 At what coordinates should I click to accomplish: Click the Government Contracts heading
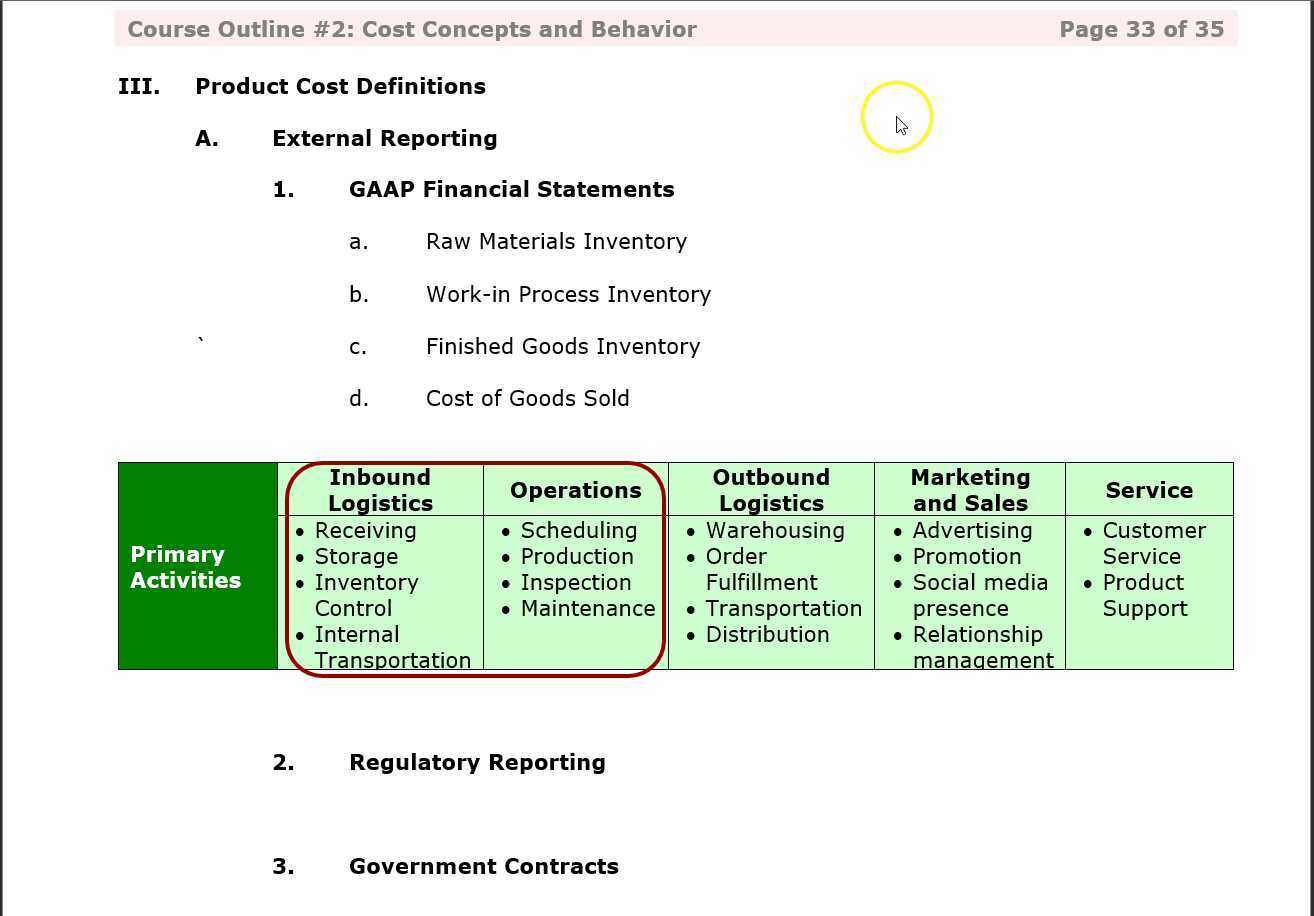pyautogui.click(x=484, y=866)
